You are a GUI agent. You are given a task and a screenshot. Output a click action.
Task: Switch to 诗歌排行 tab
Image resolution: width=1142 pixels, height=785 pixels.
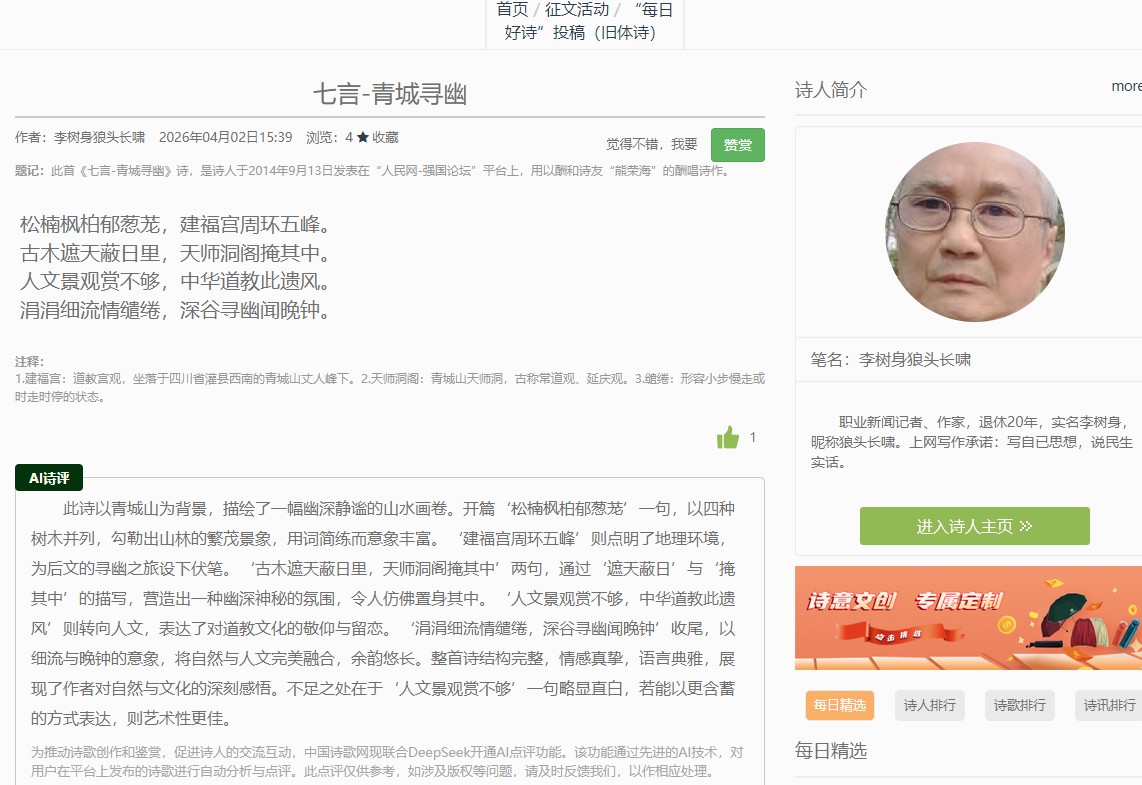coord(1019,705)
